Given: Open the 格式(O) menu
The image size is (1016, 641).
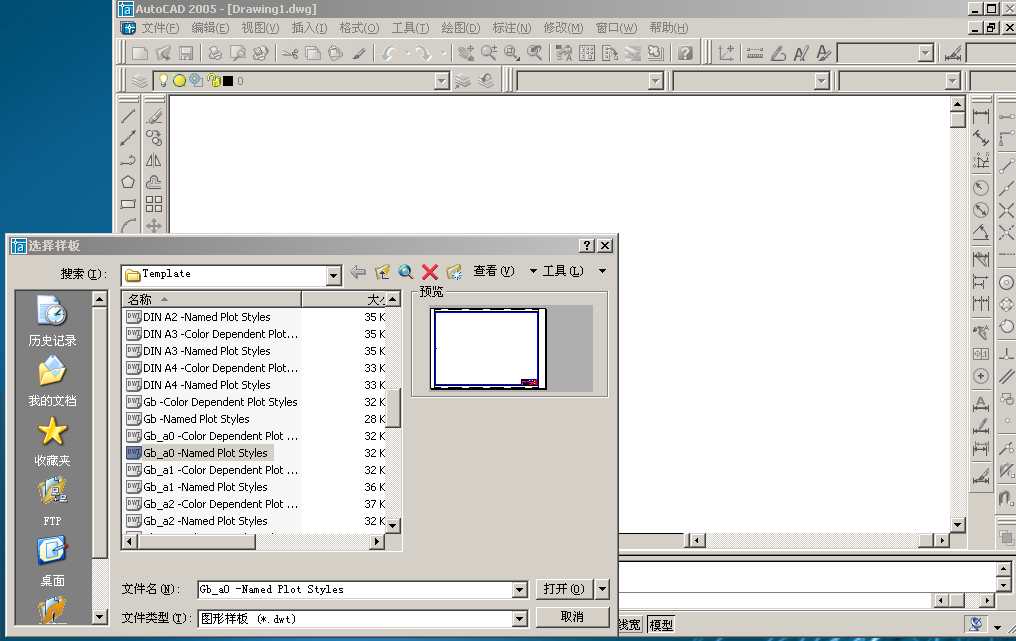Looking at the screenshot, I should 359,28.
